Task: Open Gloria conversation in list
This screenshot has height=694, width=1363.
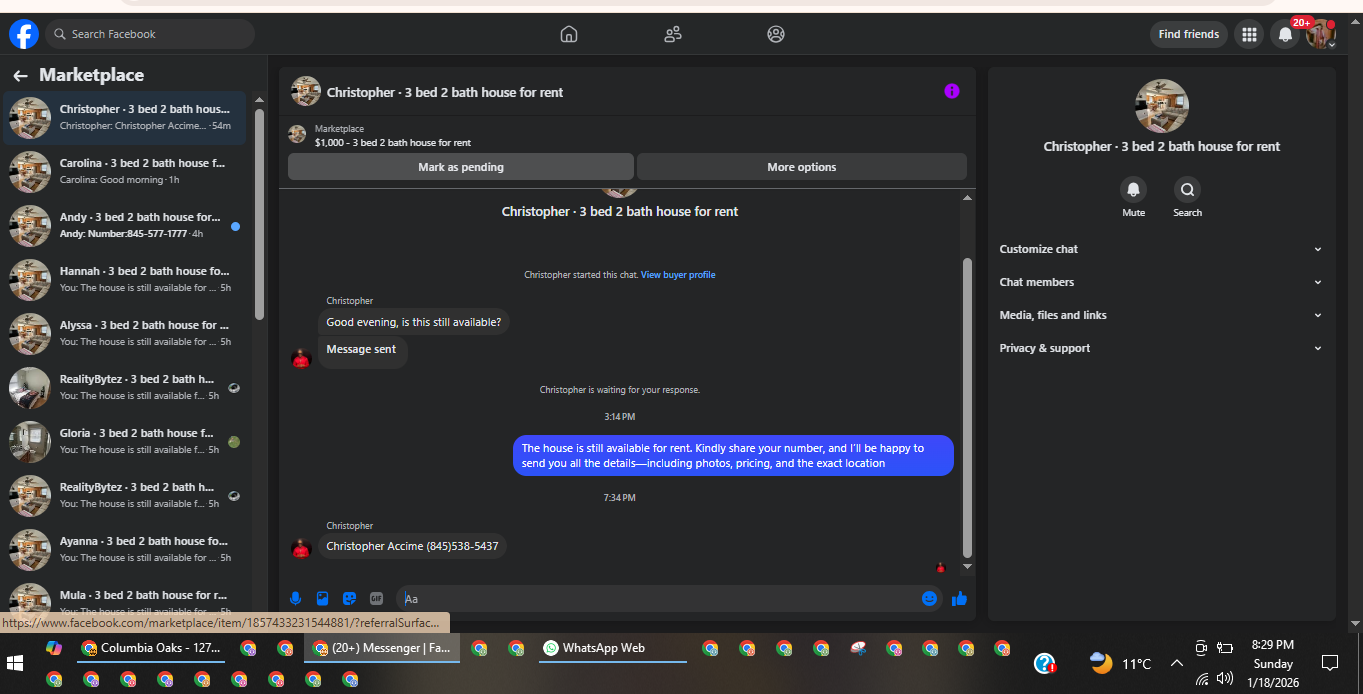Action: (125, 442)
